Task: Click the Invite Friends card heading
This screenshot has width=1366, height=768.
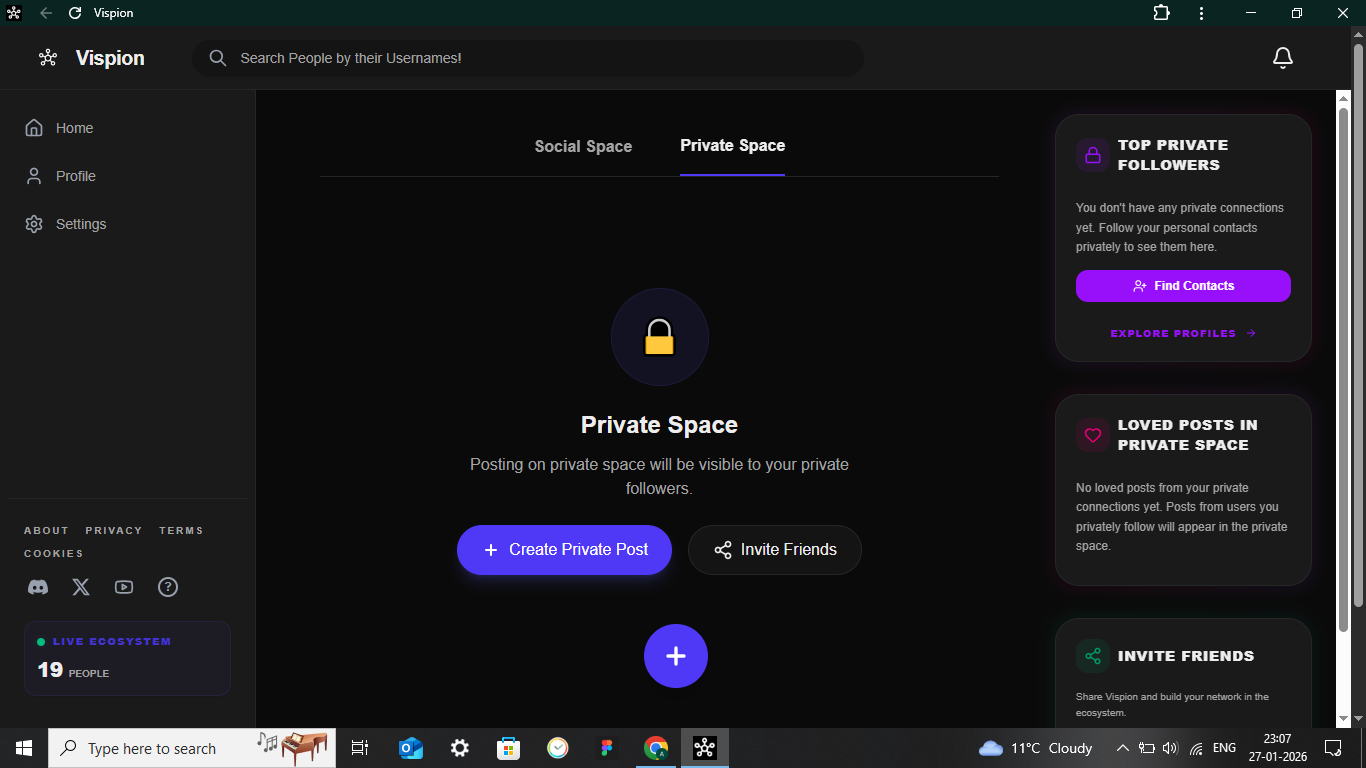Action: 1186,656
